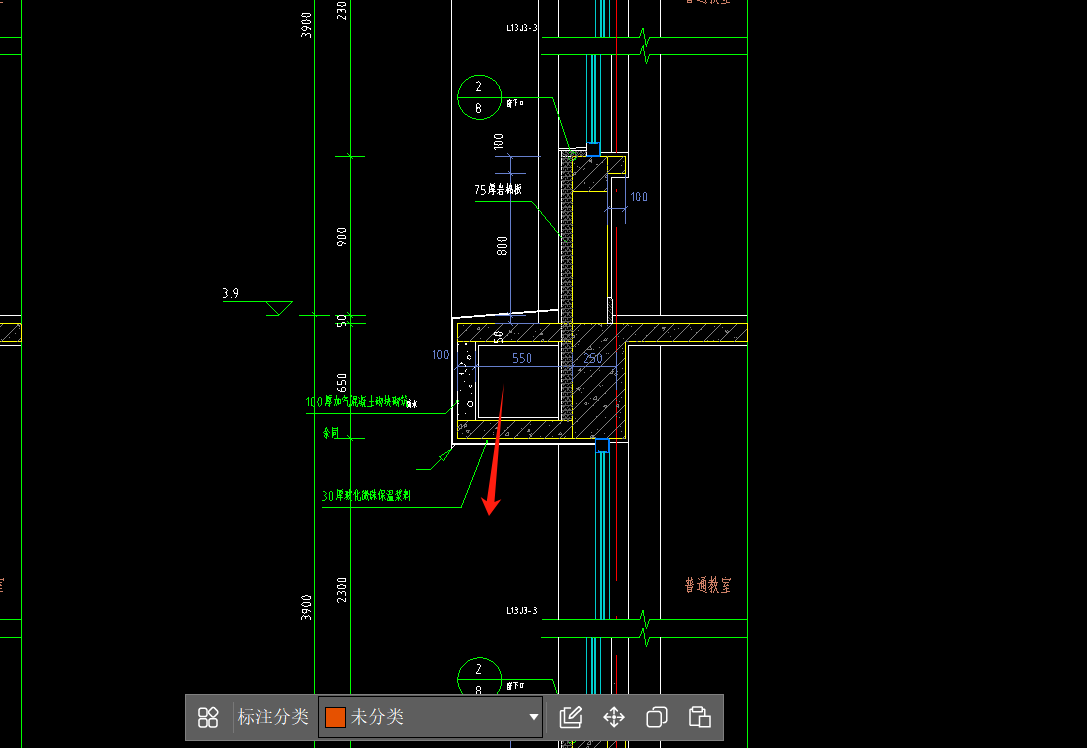Expand the 未分类 category dropdown arrow

pos(533,717)
